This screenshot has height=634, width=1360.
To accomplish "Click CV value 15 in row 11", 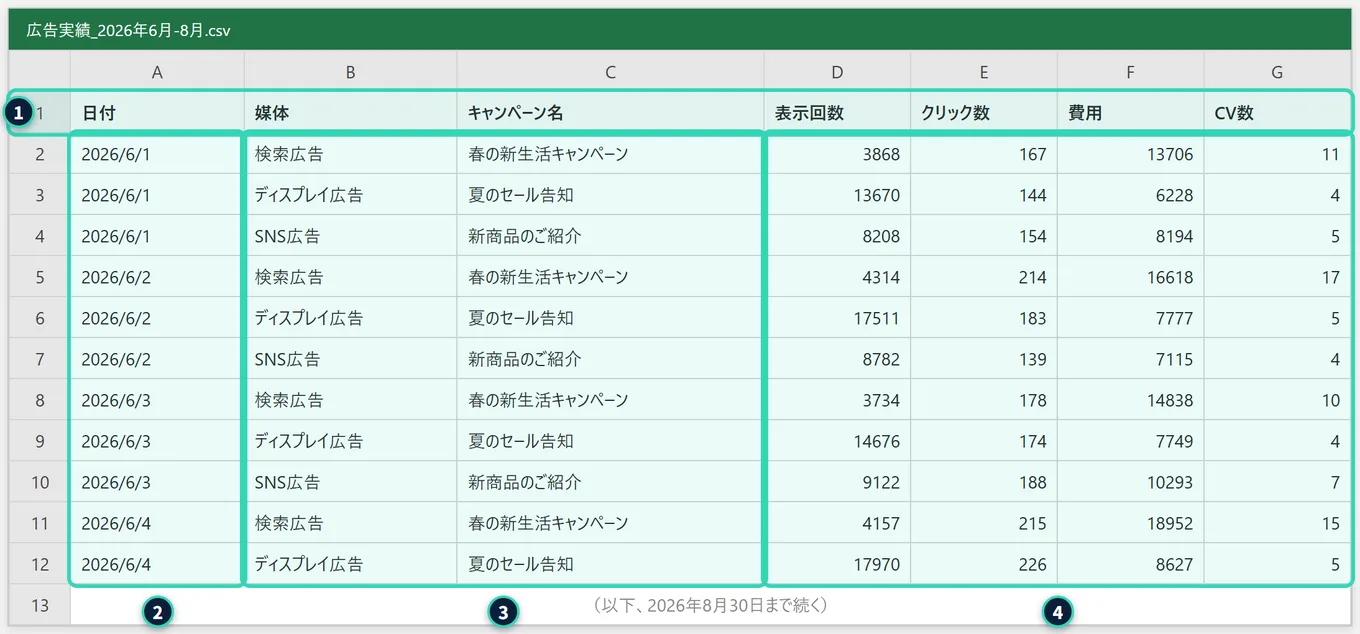I will [1277, 523].
